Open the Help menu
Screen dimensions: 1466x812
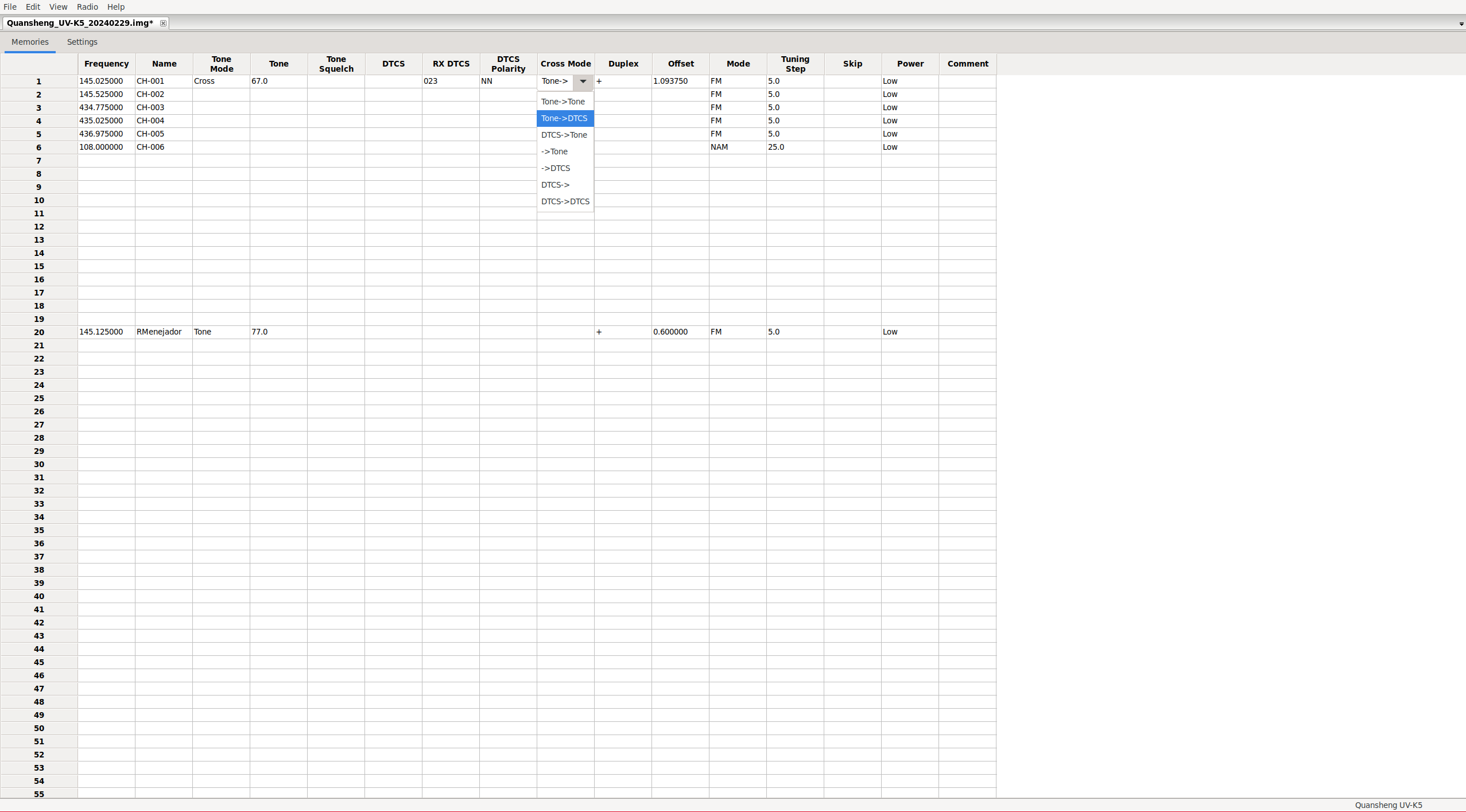point(116,7)
